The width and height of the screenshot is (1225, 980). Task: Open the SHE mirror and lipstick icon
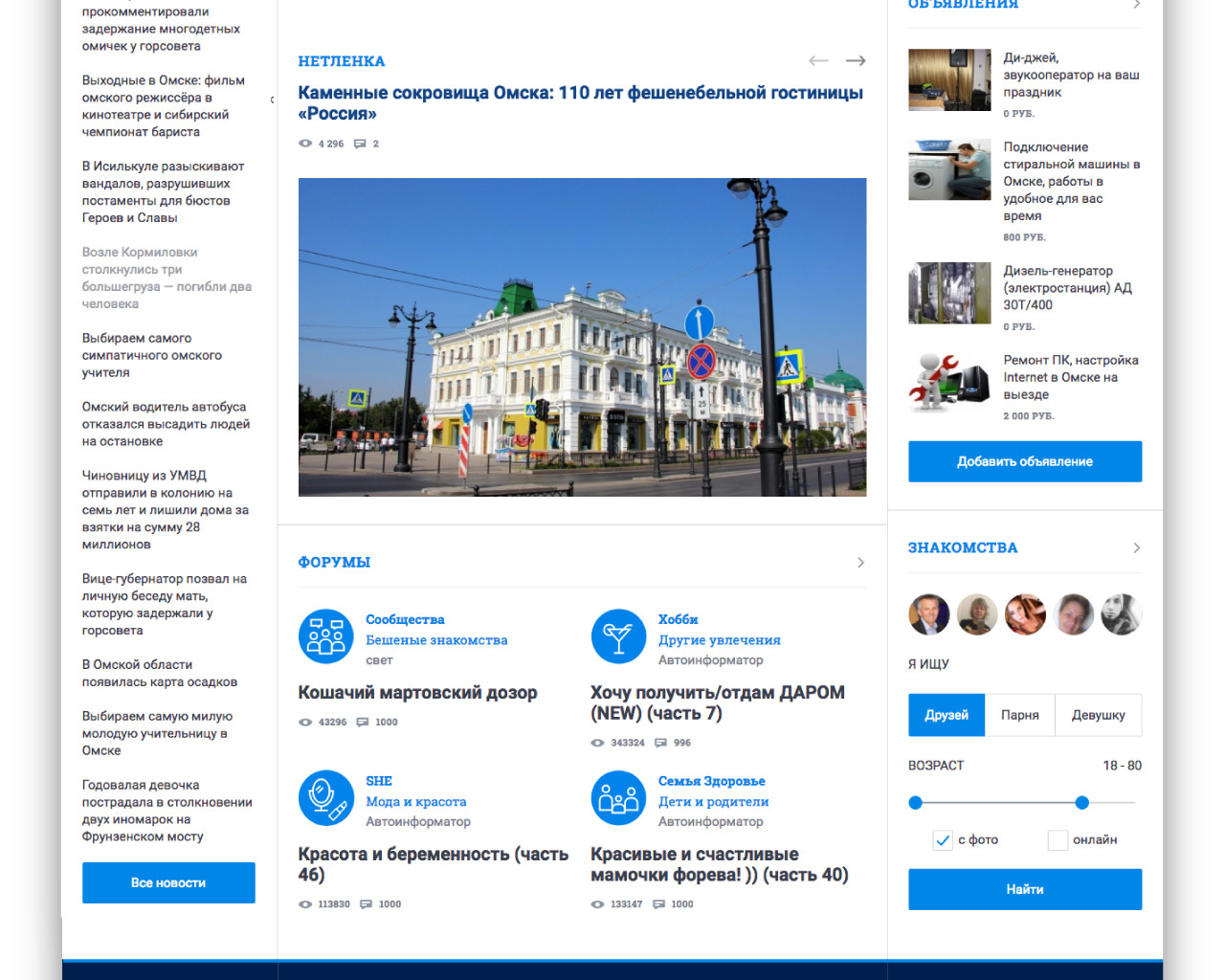coord(326,798)
